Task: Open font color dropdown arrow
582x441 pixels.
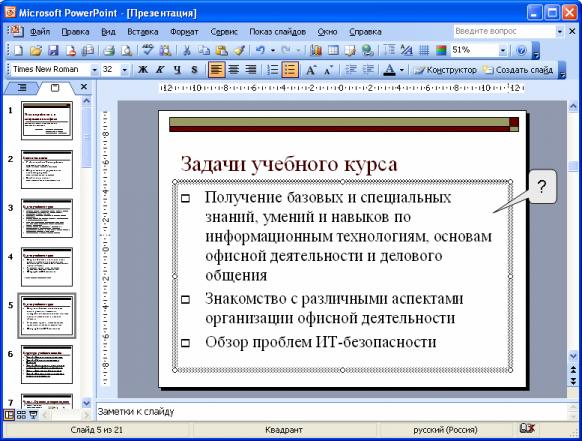Action: (x=401, y=70)
